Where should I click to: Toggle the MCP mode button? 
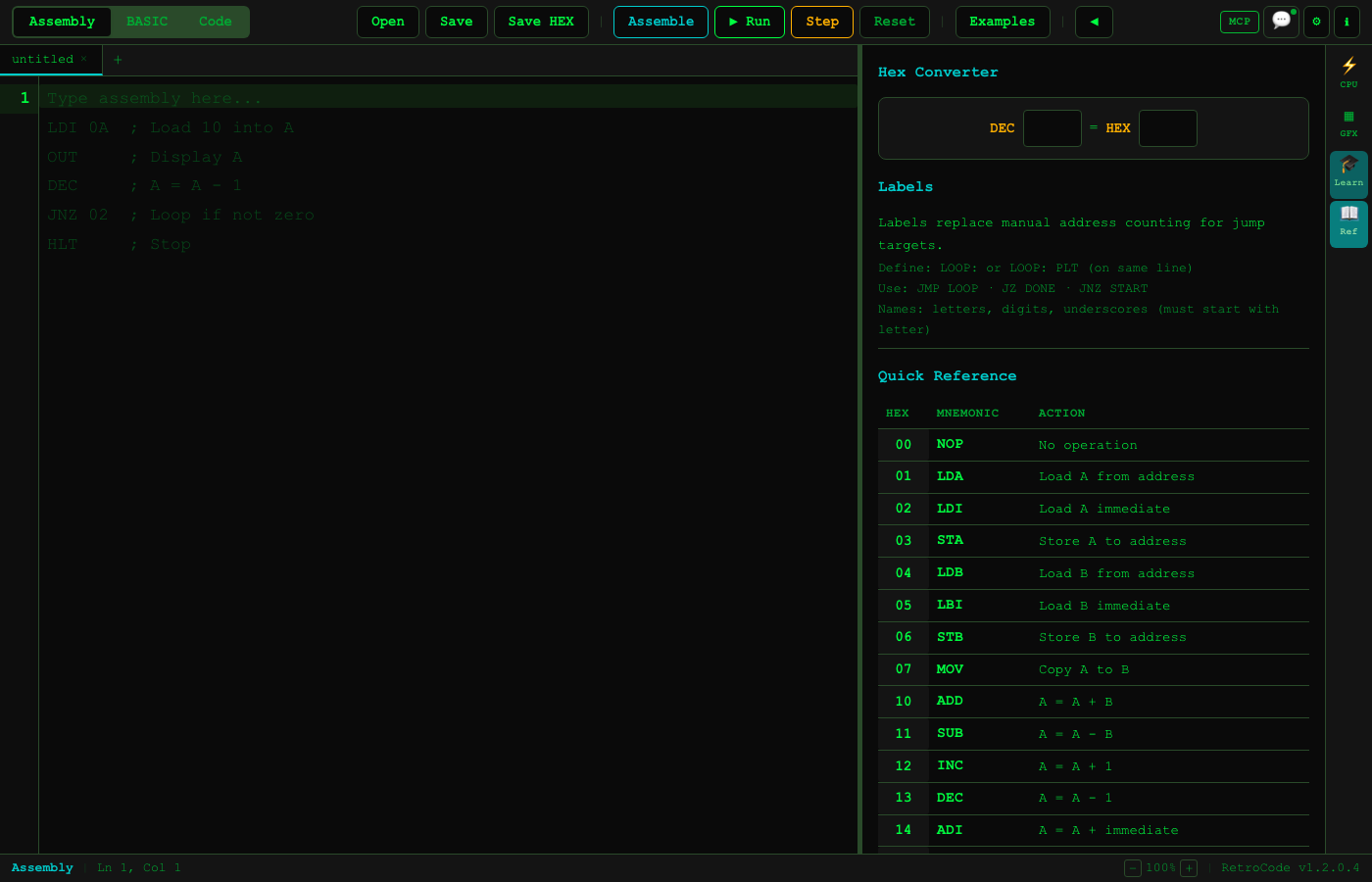pyautogui.click(x=1239, y=22)
